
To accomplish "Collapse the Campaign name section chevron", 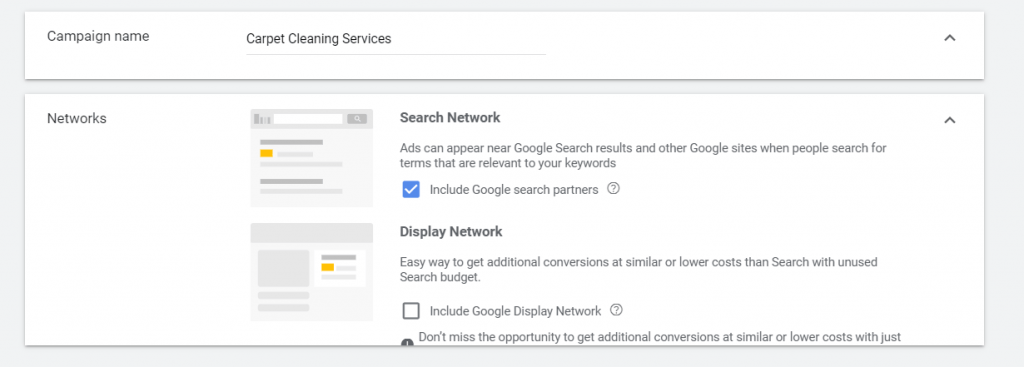I will tap(950, 38).
